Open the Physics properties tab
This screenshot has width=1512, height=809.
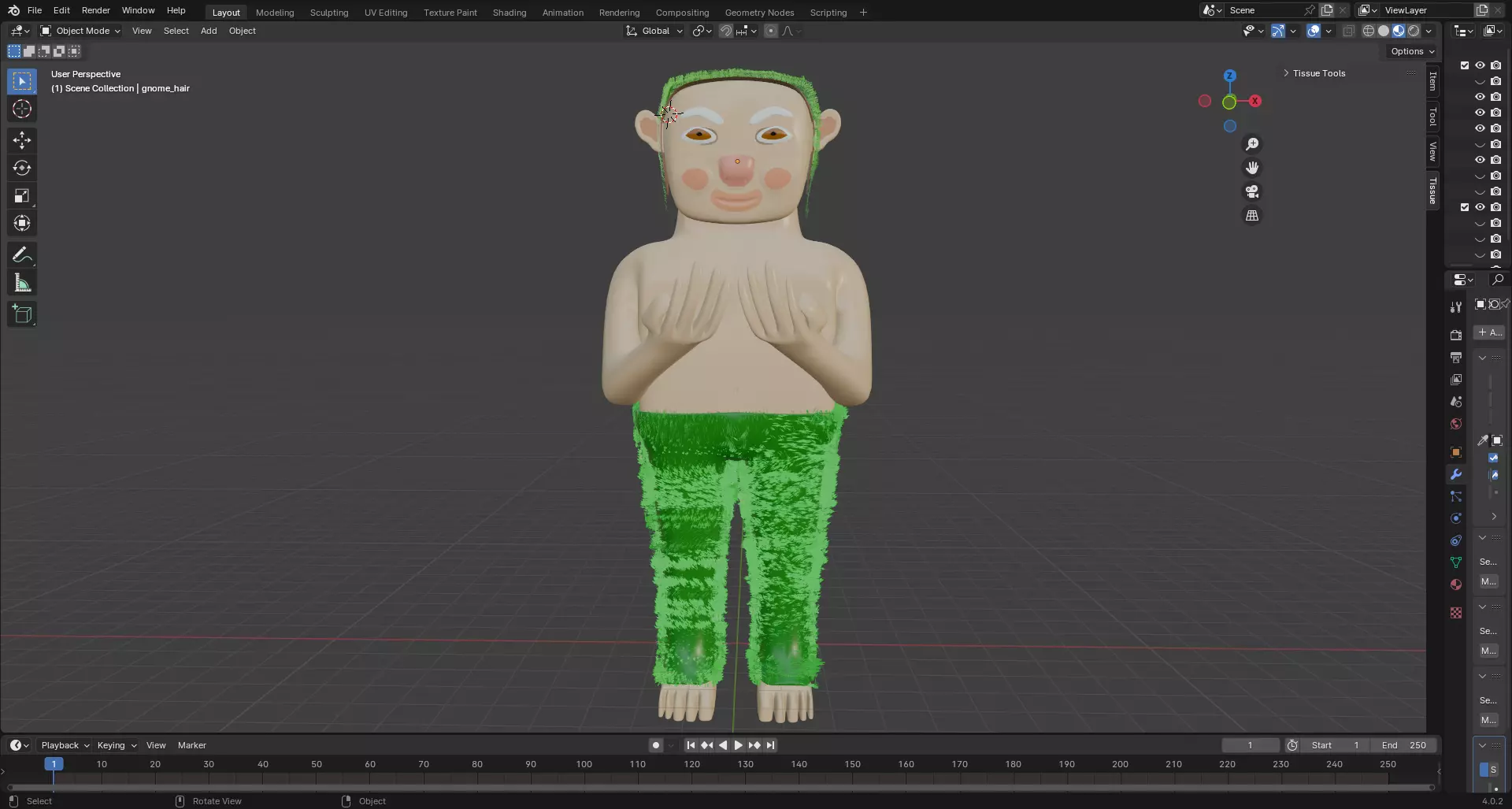tap(1455, 518)
